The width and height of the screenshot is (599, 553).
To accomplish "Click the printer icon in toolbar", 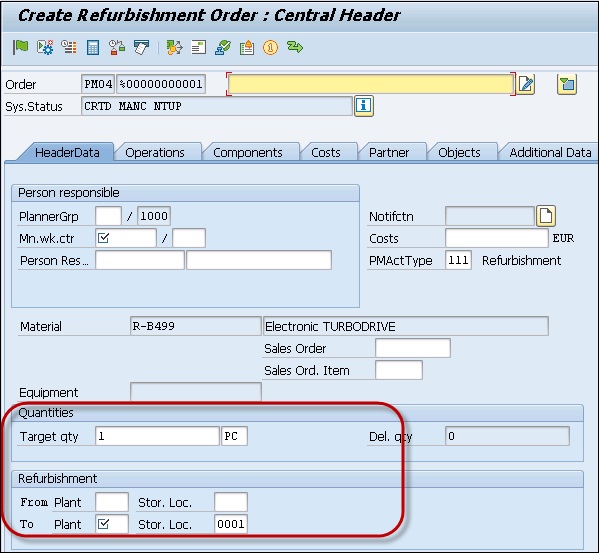I will point(141,47).
